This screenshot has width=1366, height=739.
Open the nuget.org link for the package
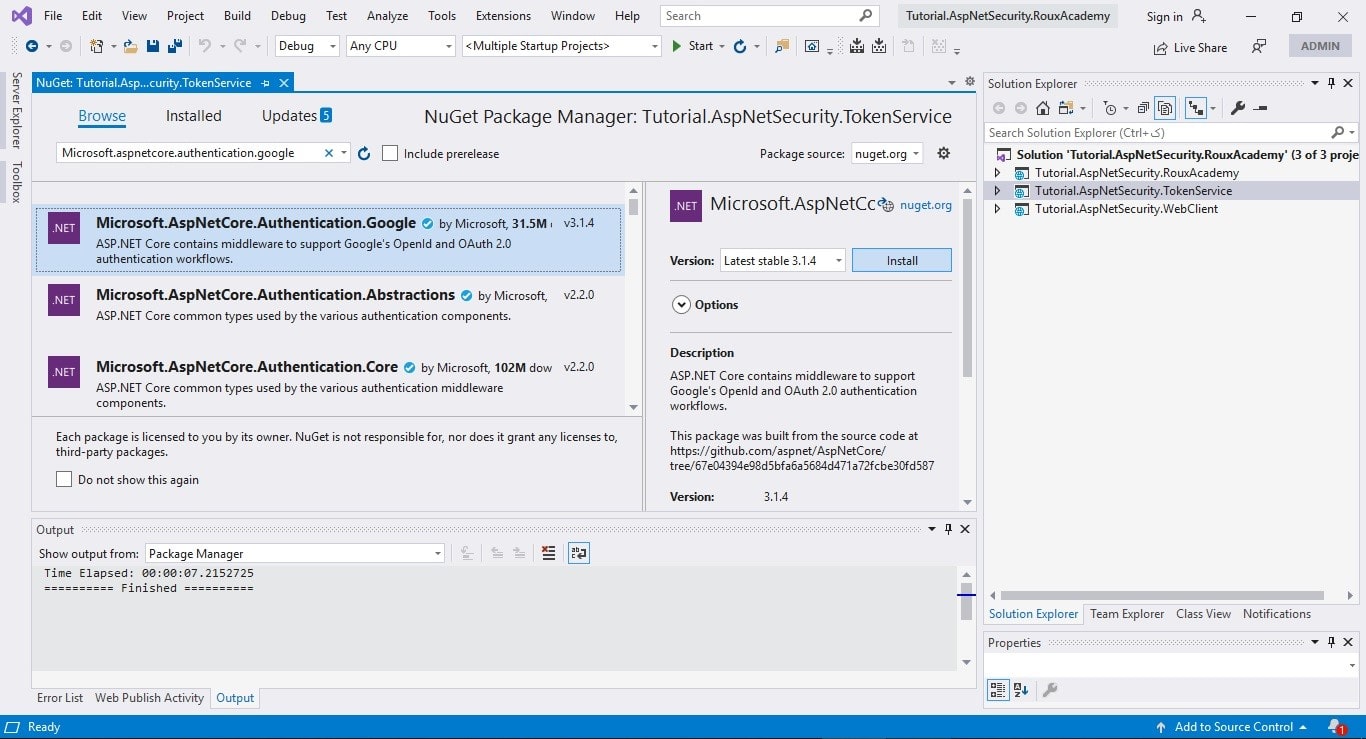[924, 205]
